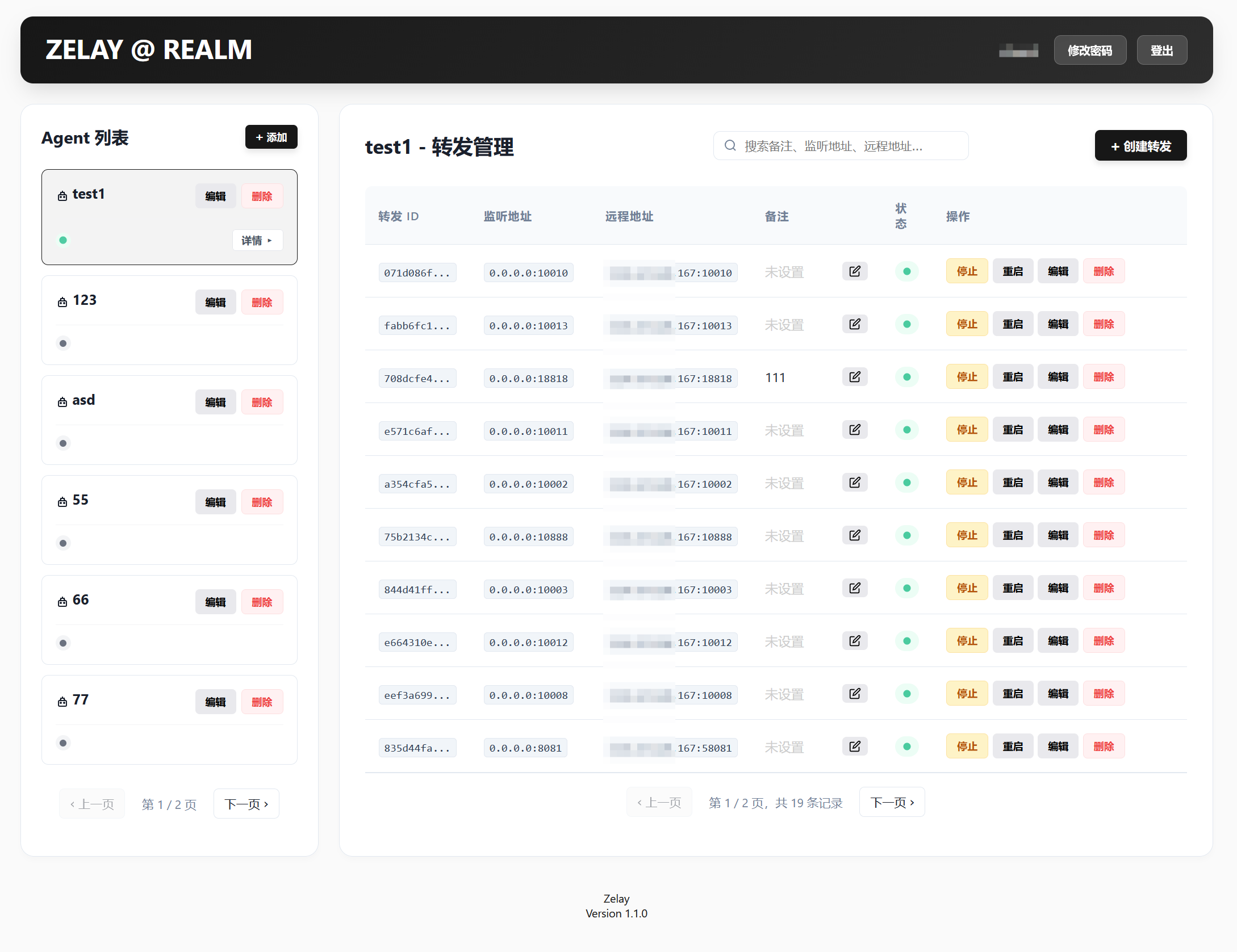Open 修改密码 change password

click(x=1089, y=51)
